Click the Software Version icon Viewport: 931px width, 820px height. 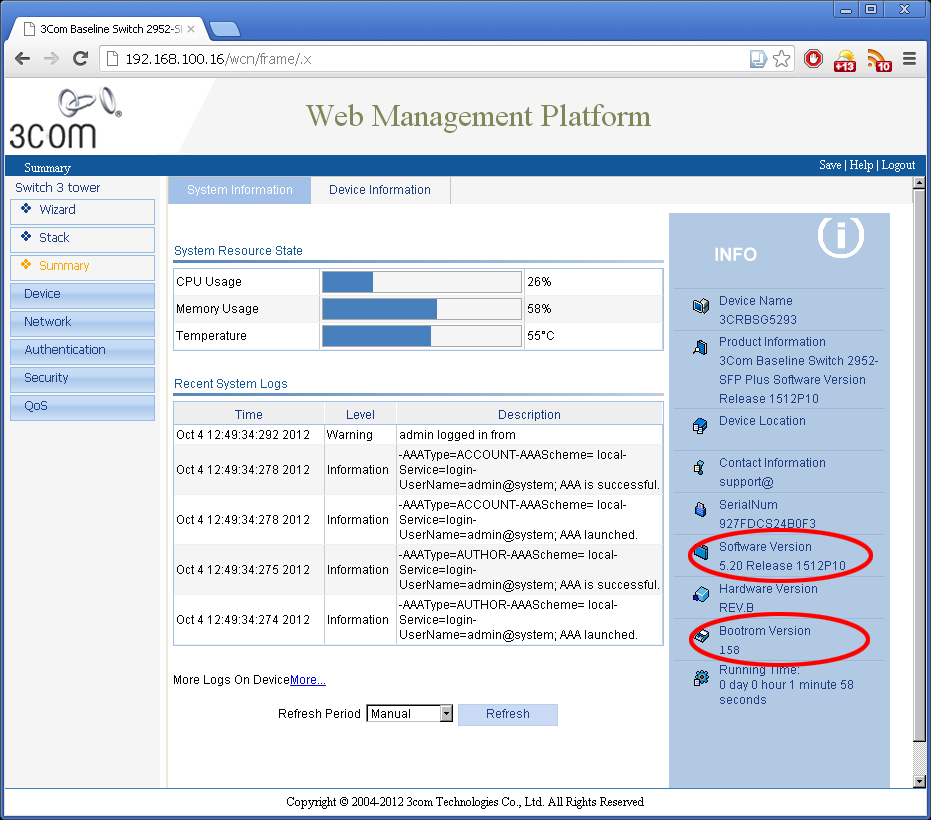coord(701,552)
